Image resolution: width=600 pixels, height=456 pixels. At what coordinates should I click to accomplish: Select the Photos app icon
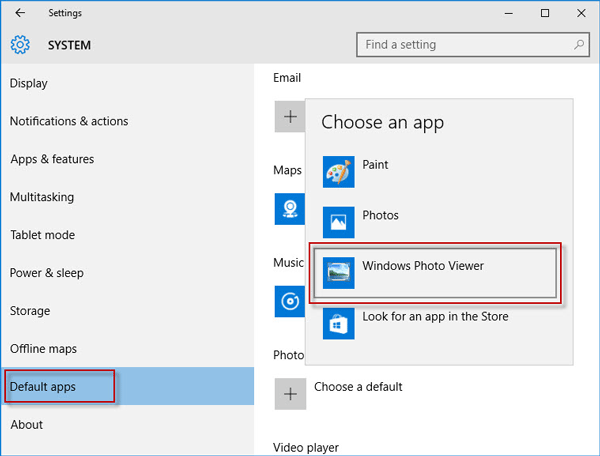click(x=339, y=222)
